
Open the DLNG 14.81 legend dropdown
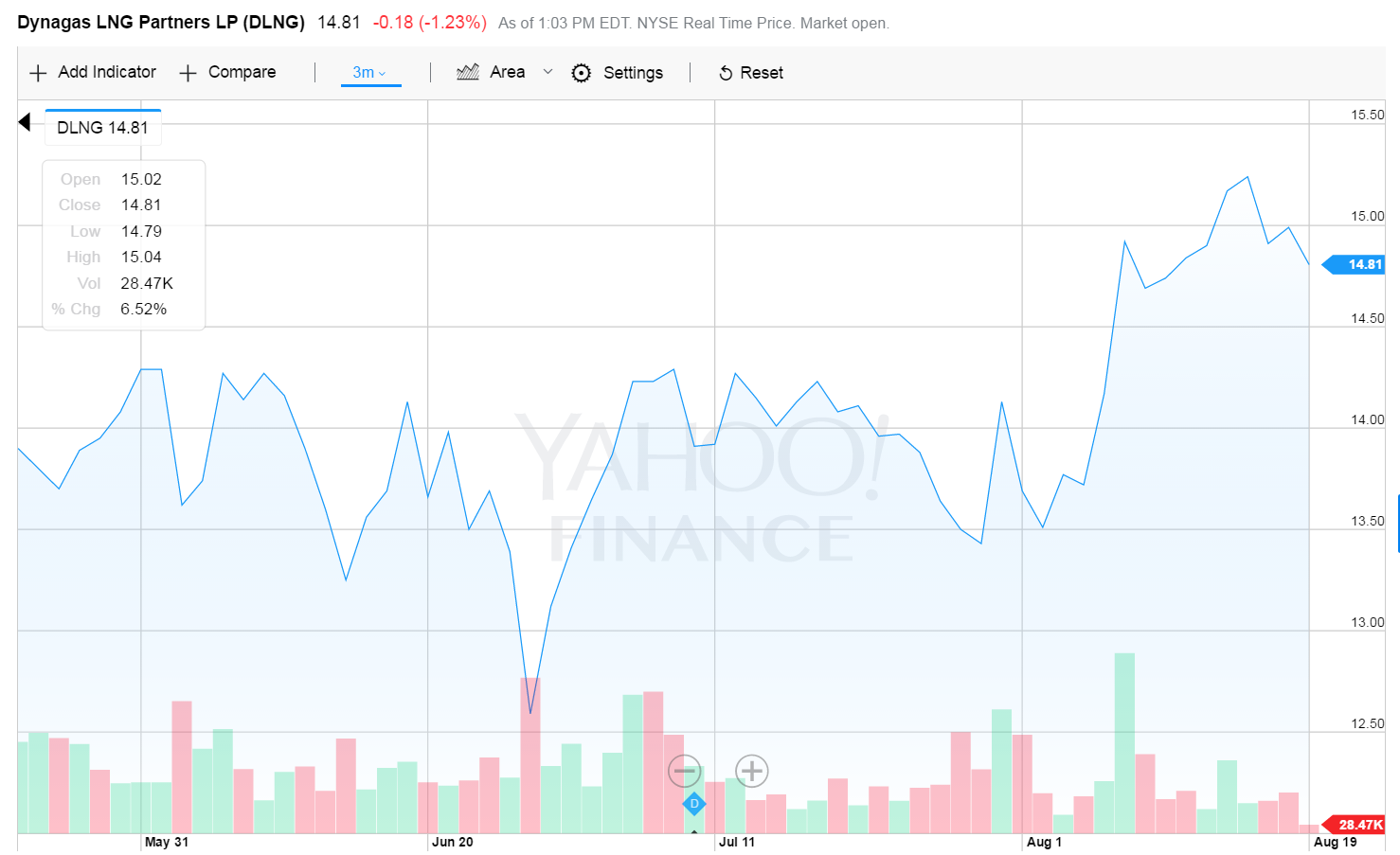point(102,126)
